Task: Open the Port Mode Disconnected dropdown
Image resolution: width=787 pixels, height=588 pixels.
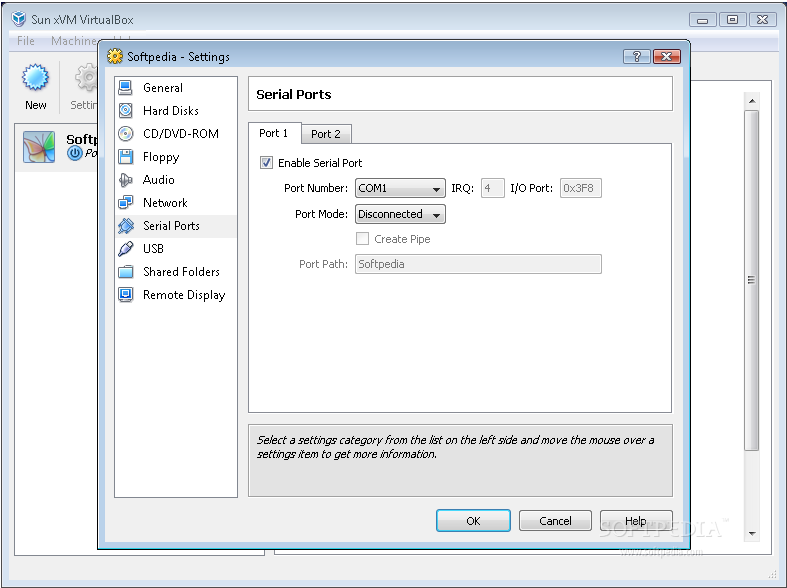Action: [x=400, y=214]
